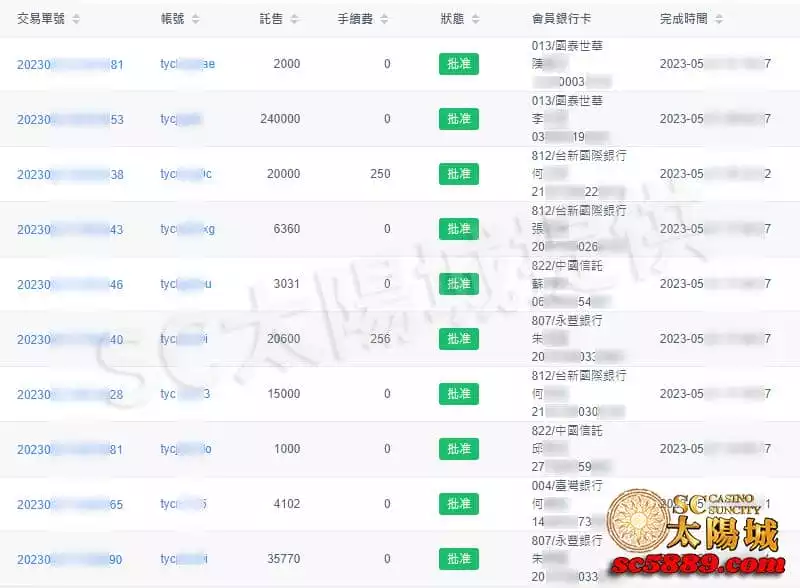Click the 完成時間 column header text
Screen dimensions: 800x588
(684, 19)
